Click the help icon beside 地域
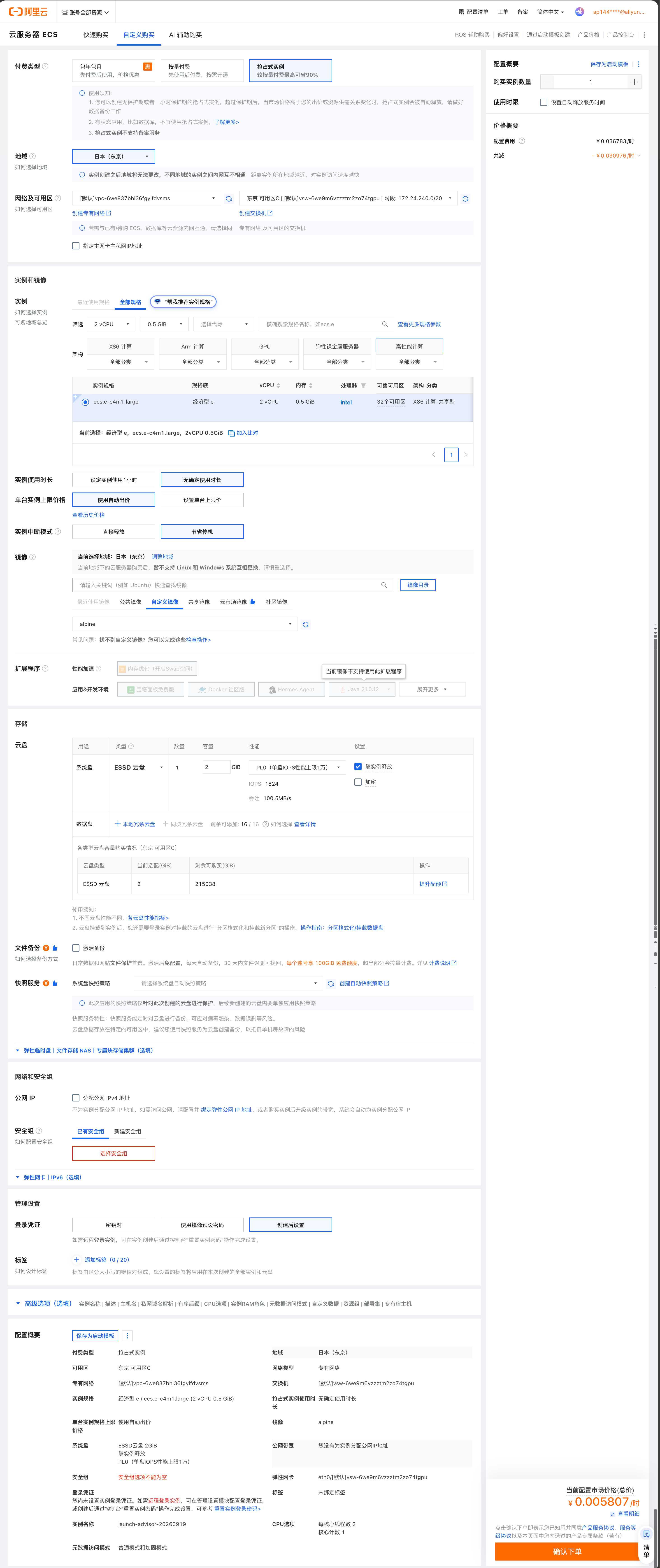Screen dimensions: 660x1568 click(x=33, y=156)
